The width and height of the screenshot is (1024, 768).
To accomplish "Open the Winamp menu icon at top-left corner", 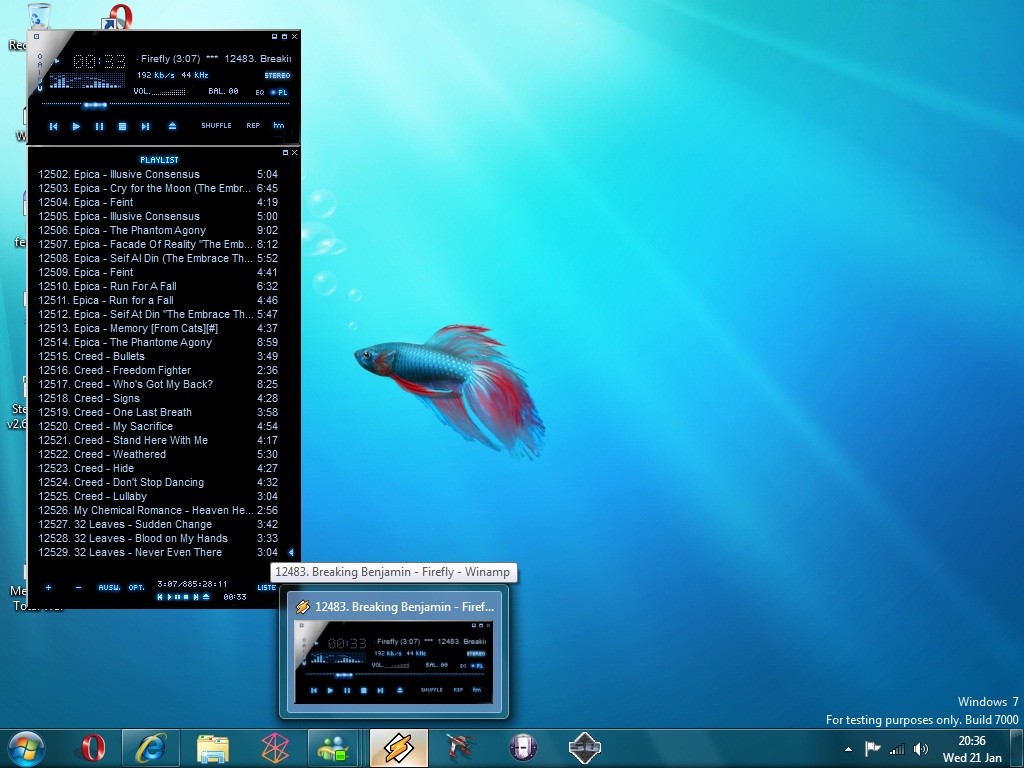I will coord(37,37).
